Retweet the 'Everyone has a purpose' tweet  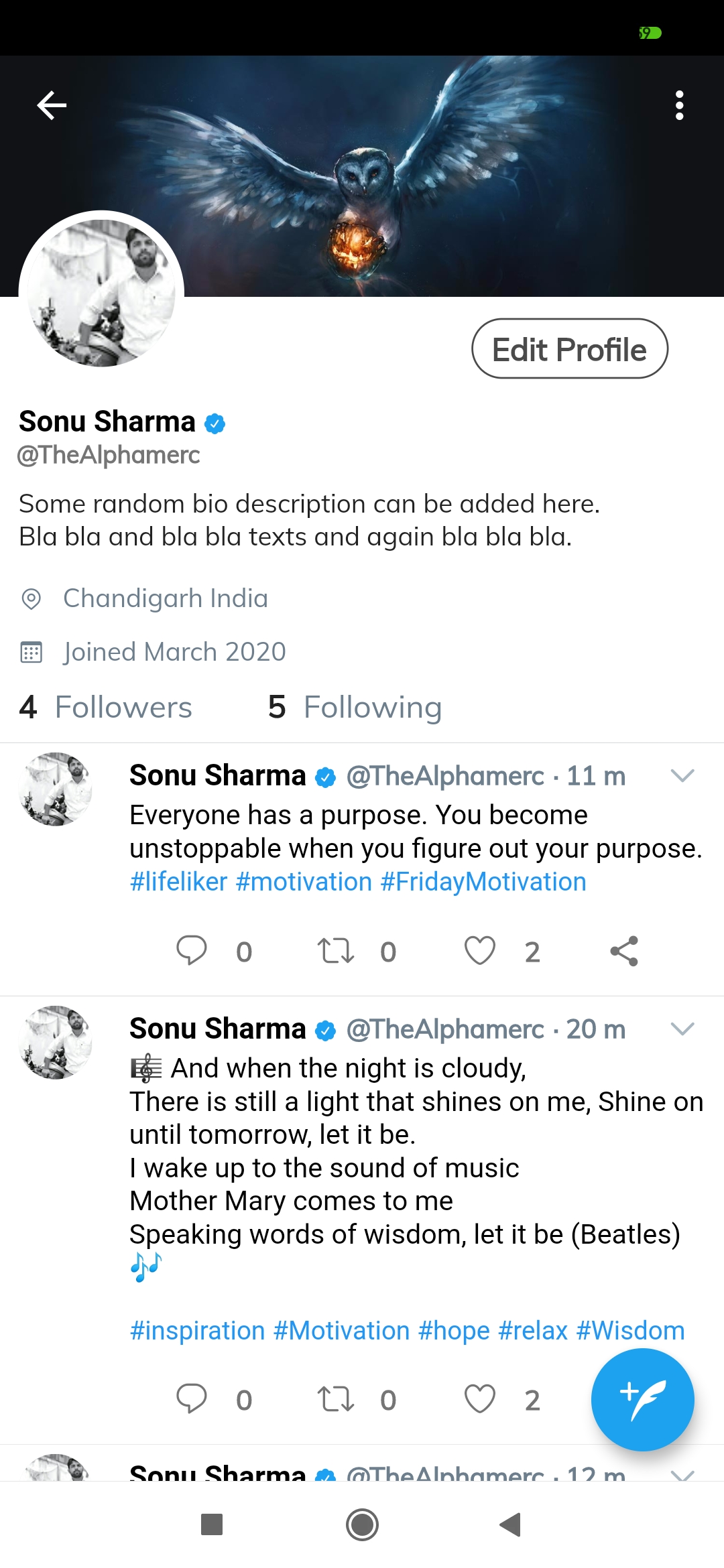pyautogui.click(x=335, y=950)
